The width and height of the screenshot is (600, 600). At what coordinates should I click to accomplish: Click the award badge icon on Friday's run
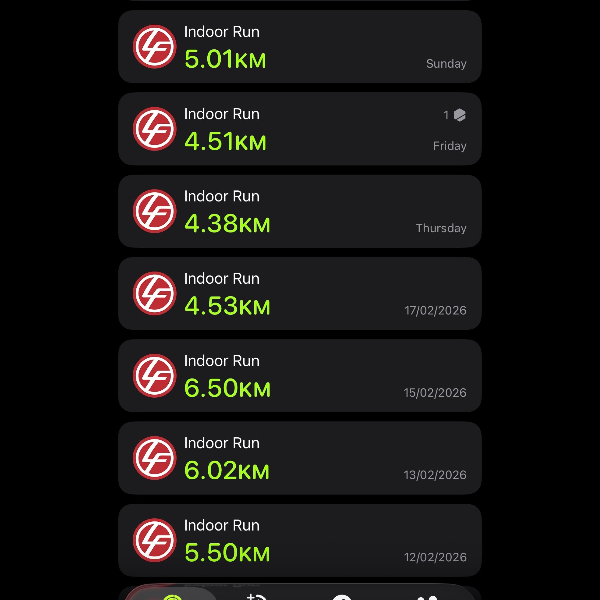pyautogui.click(x=459, y=115)
